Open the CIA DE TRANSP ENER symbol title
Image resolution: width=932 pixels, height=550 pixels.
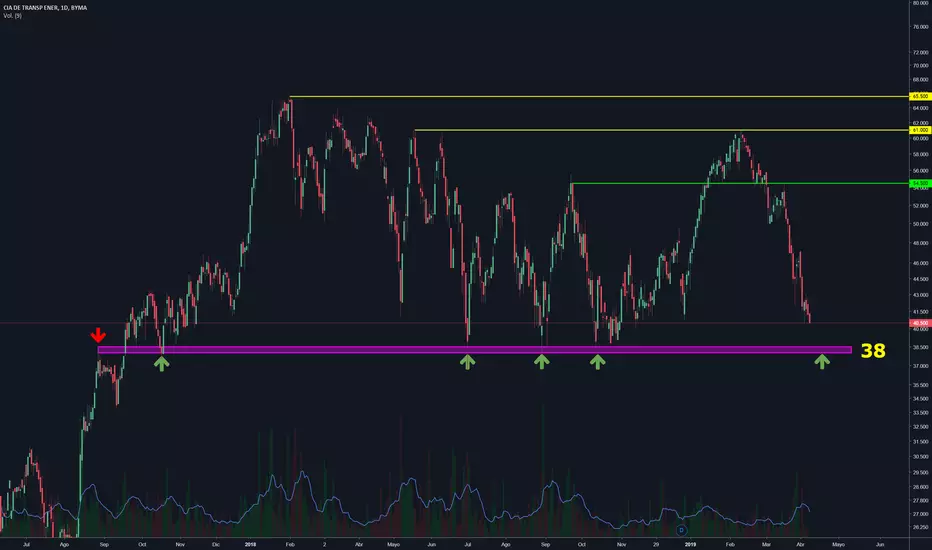tap(45, 8)
